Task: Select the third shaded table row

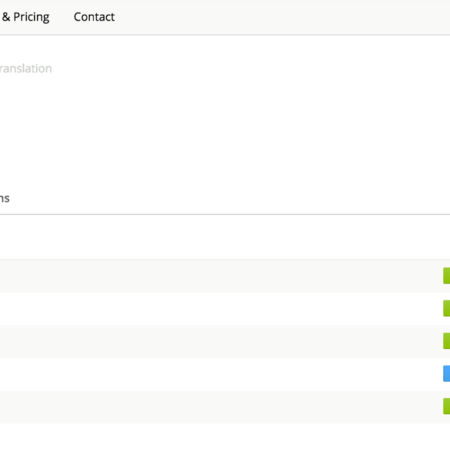Action: [x=225, y=341]
